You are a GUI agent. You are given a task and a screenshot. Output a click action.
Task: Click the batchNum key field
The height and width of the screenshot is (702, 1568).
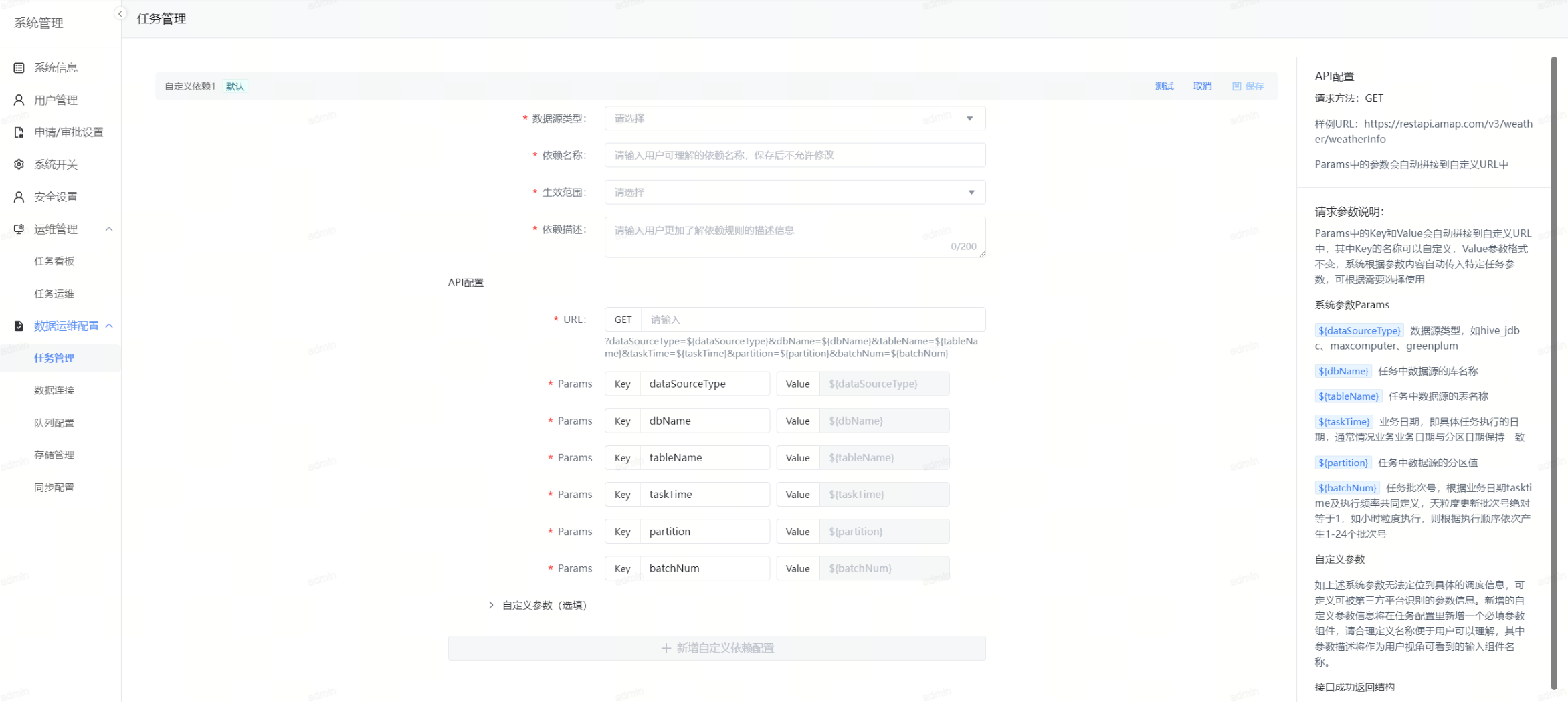pos(704,568)
